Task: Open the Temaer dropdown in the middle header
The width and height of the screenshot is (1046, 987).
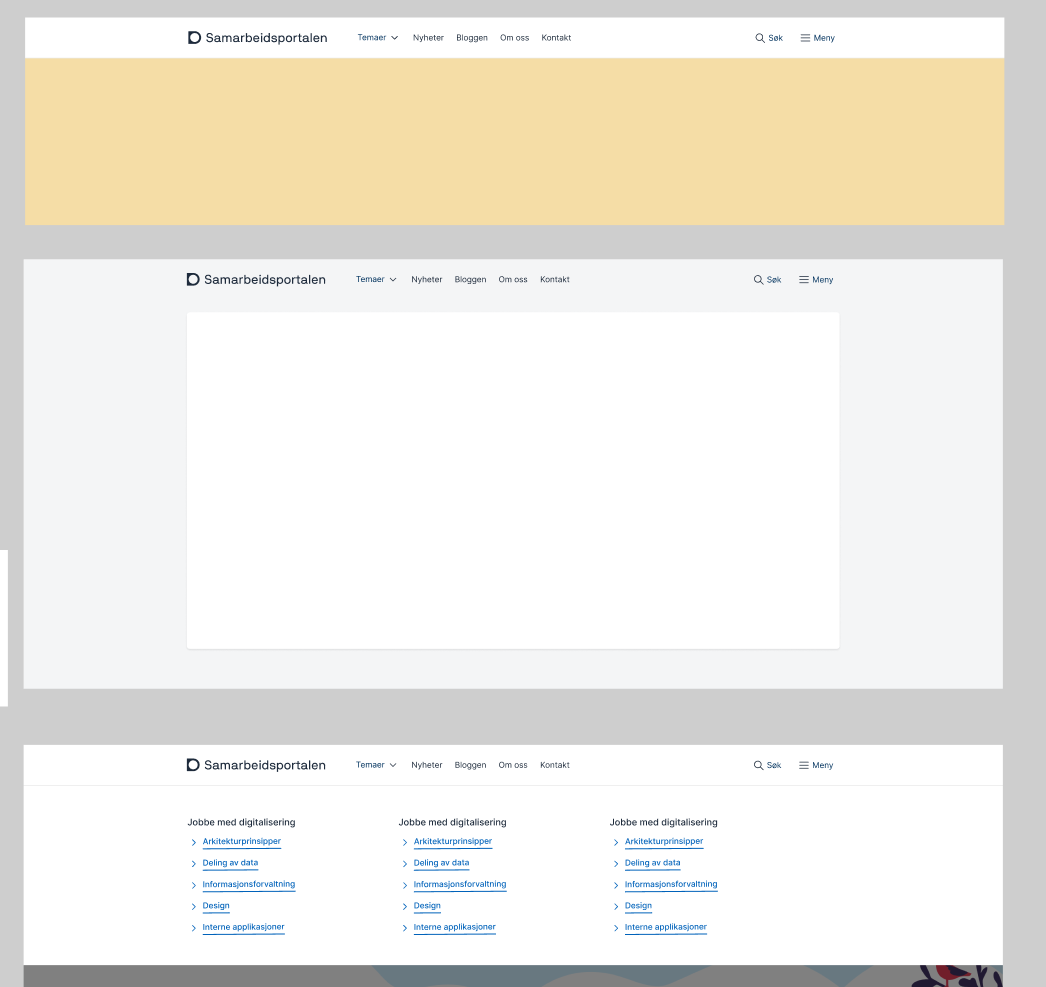Action: pos(375,279)
